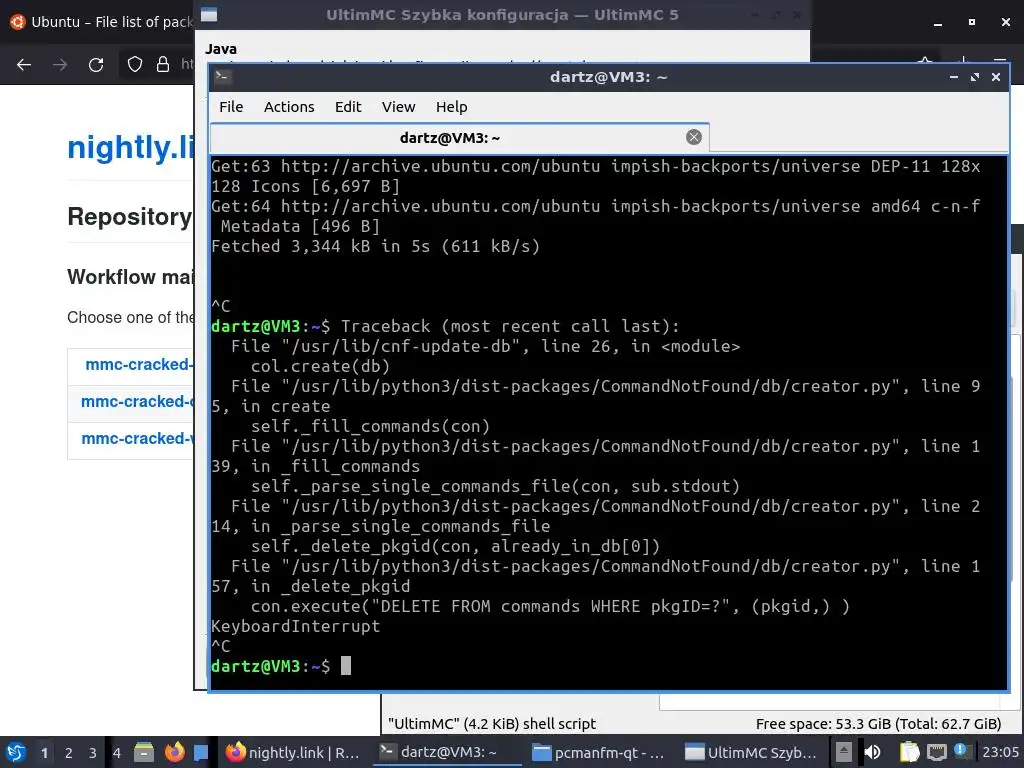Open the Edit menu in terminal
Screen dimensions: 1024x768
347,106
